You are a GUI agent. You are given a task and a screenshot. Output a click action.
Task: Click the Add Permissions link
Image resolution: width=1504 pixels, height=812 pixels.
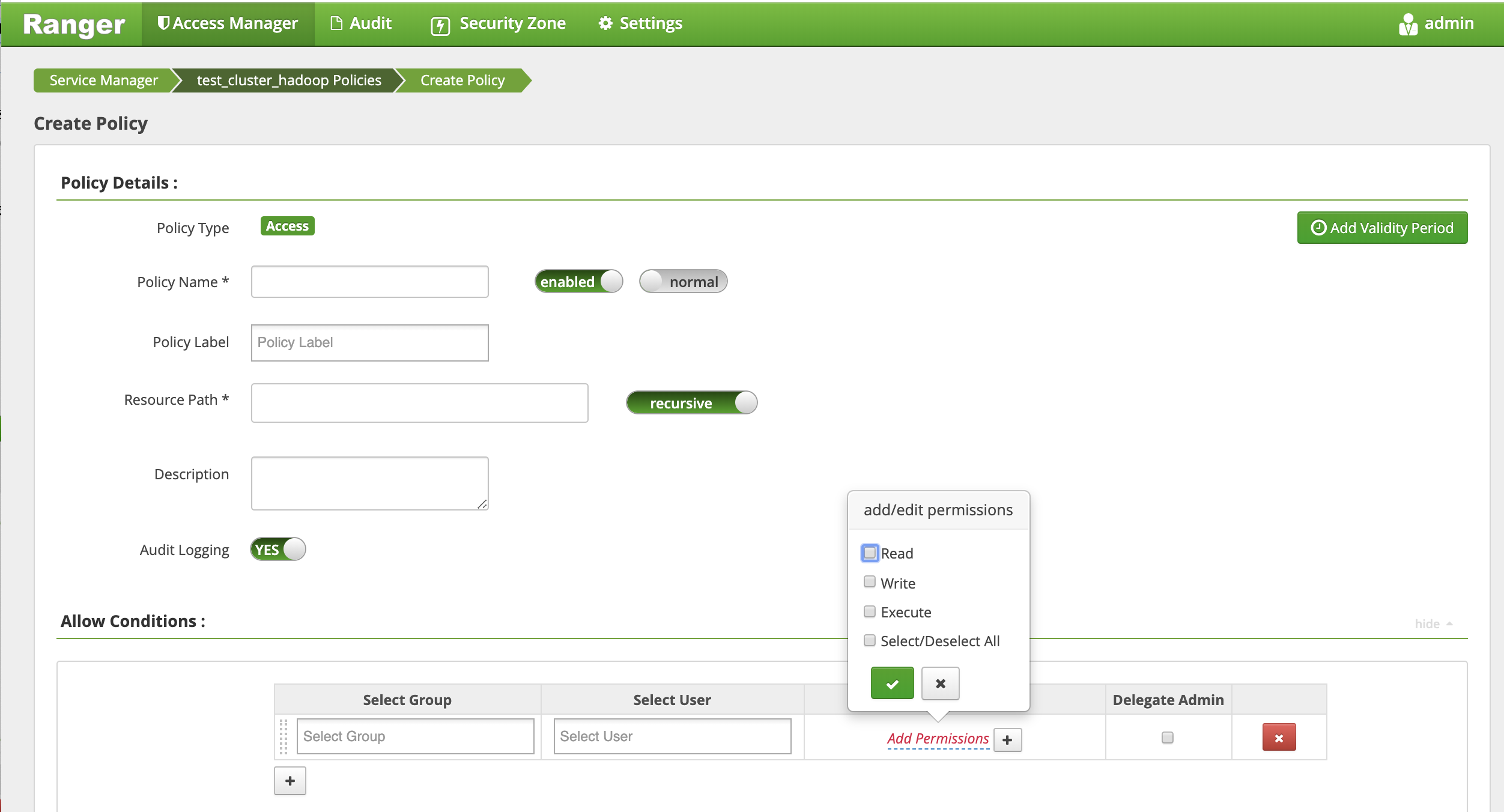[x=938, y=739]
